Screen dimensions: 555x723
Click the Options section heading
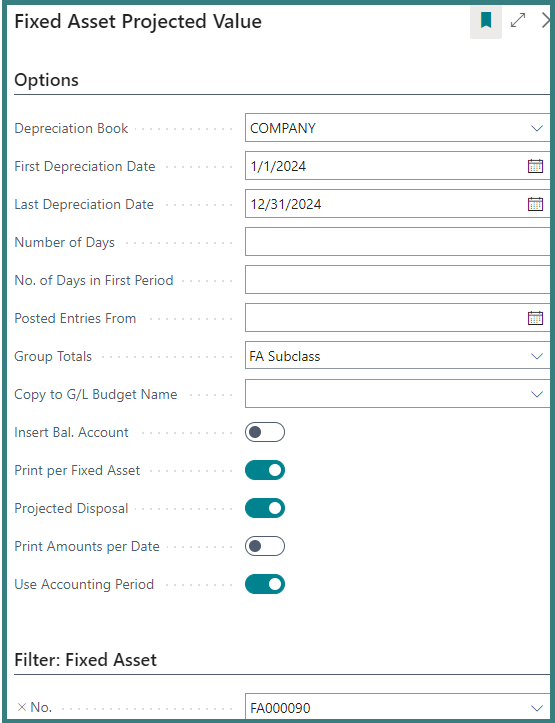[47, 80]
